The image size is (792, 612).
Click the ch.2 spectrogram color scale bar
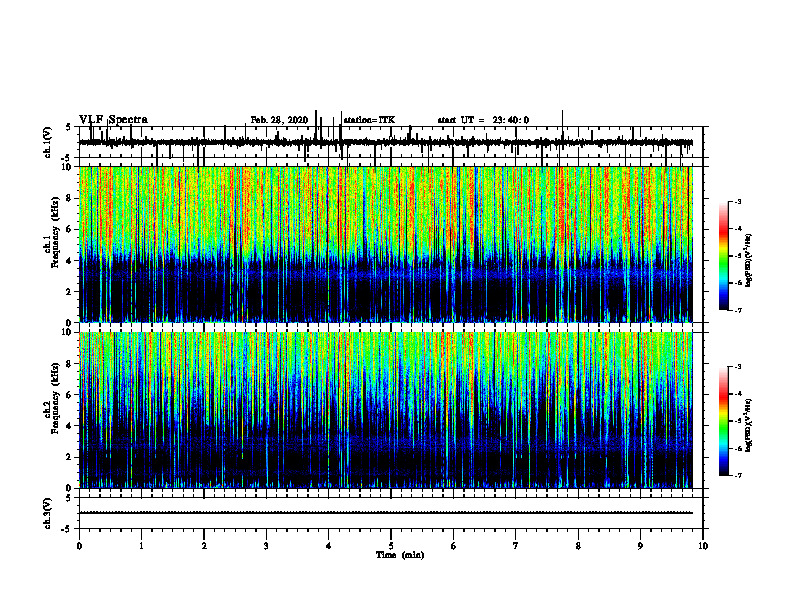click(x=723, y=421)
